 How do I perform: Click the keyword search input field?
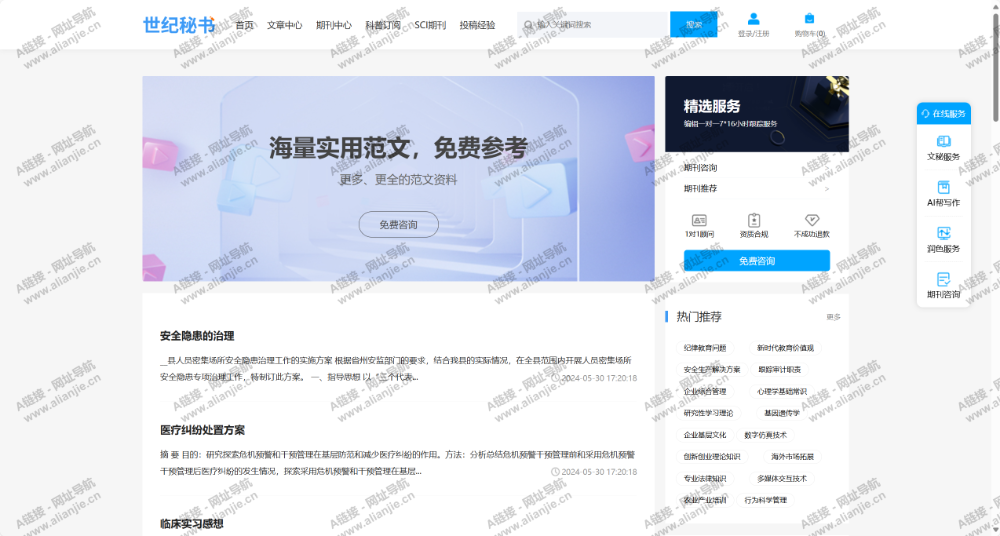coord(593,25)
